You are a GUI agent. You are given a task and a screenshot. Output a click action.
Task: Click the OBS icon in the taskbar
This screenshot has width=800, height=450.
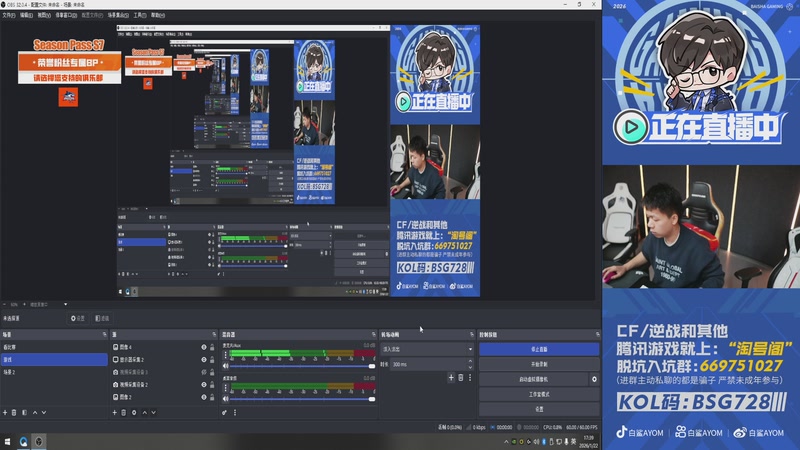coord(39,441)
